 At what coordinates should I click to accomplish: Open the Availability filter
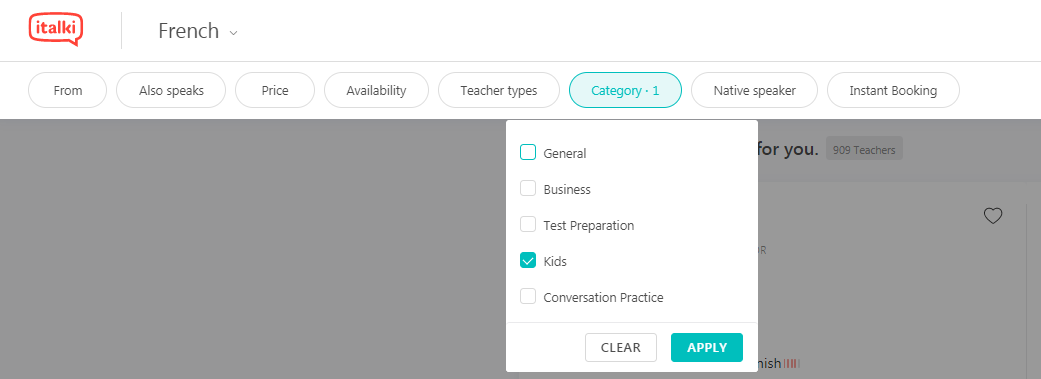pyautogui.click(x=376, y=90)
